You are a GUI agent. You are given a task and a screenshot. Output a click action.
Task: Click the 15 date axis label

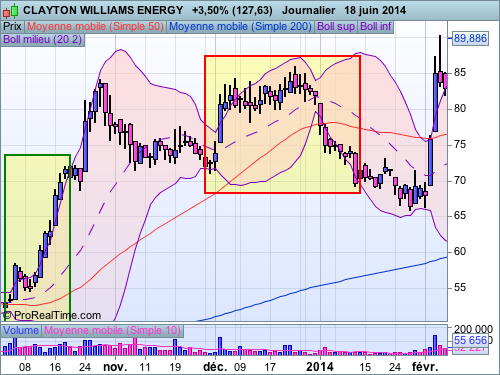365,367
